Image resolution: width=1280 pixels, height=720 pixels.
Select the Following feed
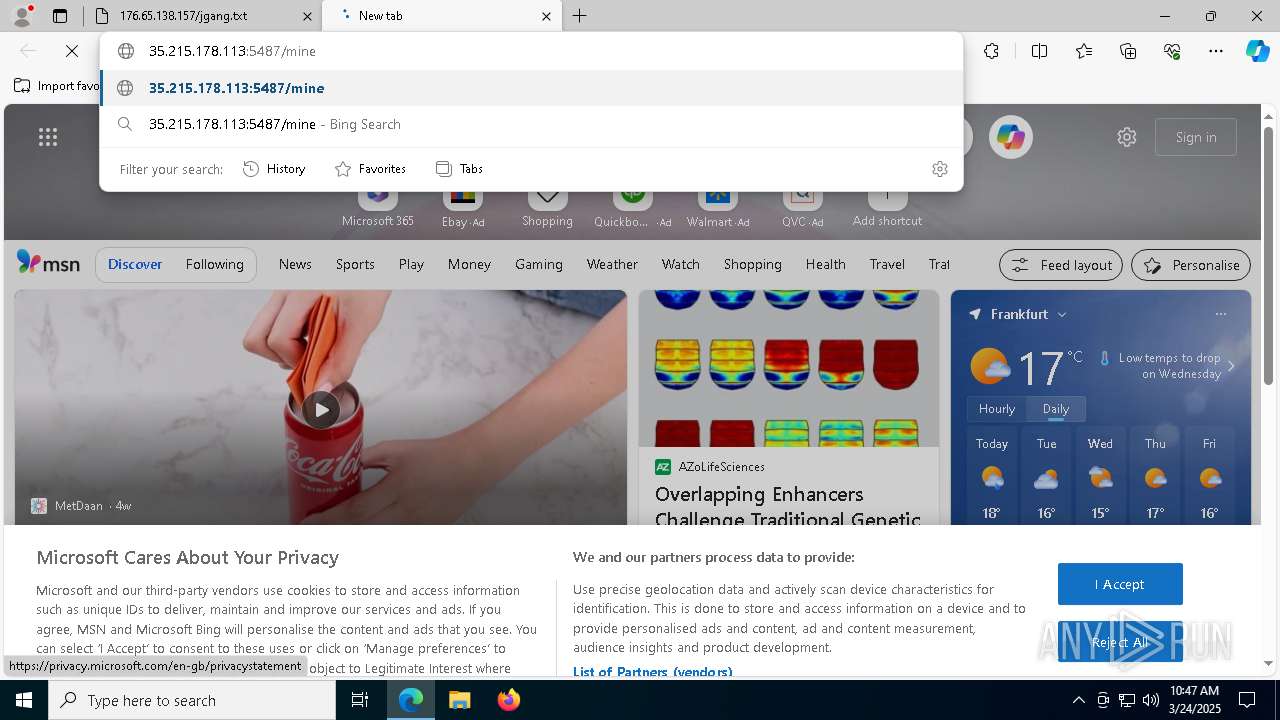214,264
